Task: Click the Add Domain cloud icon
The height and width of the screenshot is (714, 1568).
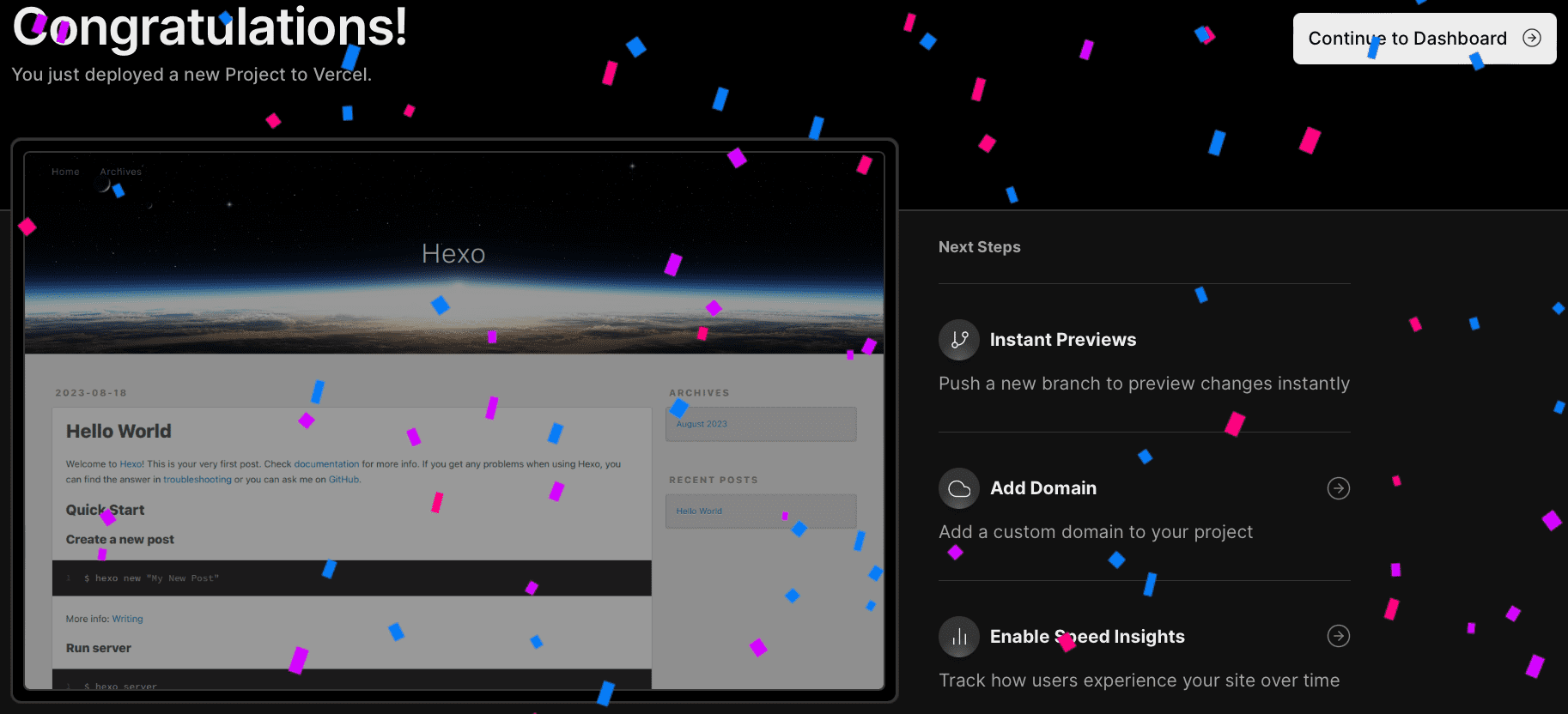Action: pyautogui.click(x=959, y=488)
